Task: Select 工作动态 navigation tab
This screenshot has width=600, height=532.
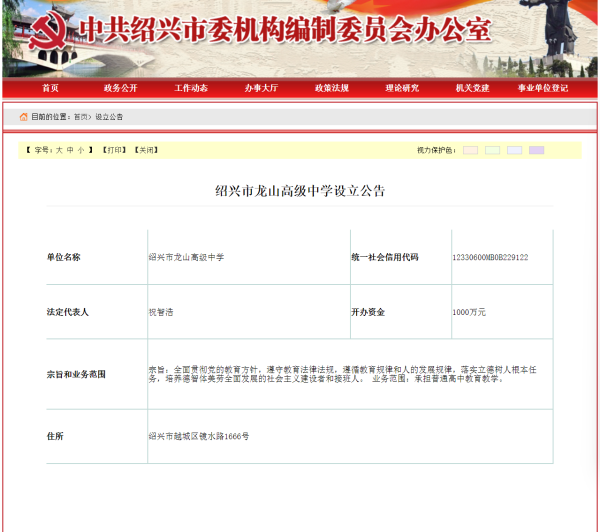Action: [x=191, y=88]
